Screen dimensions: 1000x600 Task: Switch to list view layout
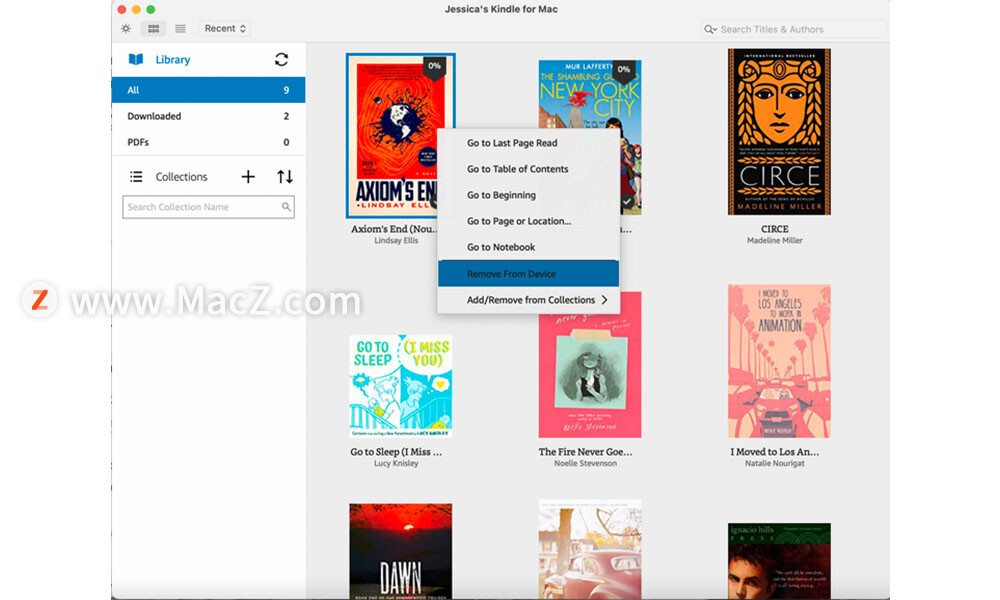point(180,29)
